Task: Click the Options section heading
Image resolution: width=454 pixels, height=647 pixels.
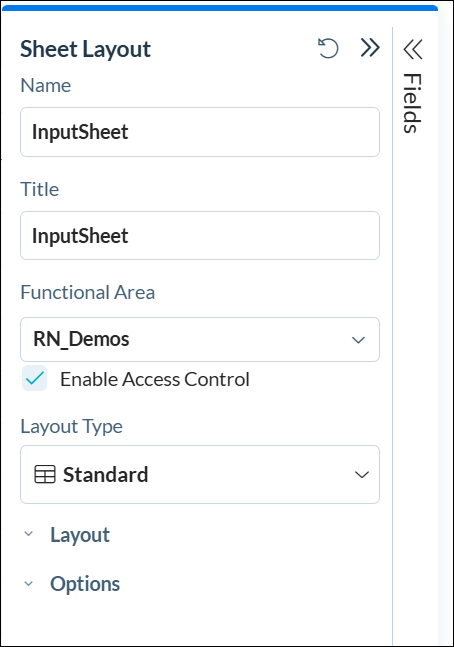Action: [x=85, y=584]
